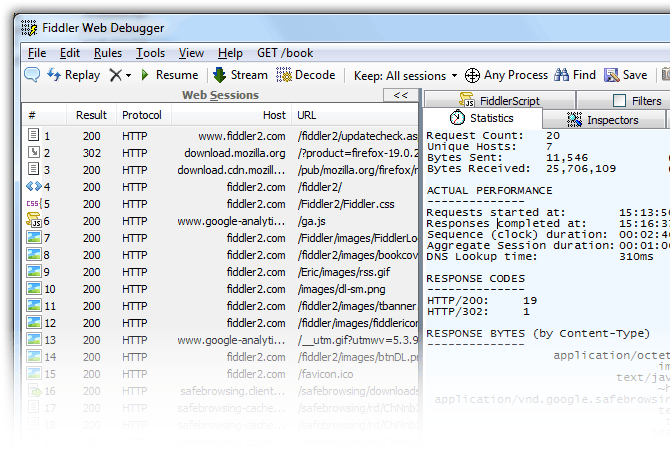Select session 6 JavaScript icon

coord(34,220)
